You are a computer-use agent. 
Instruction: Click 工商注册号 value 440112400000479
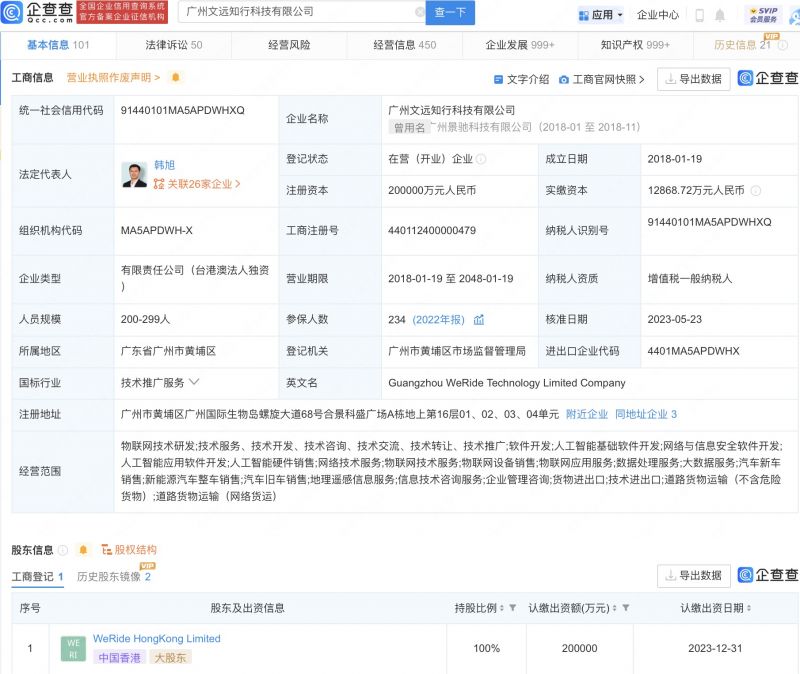(x=432, y=231)
